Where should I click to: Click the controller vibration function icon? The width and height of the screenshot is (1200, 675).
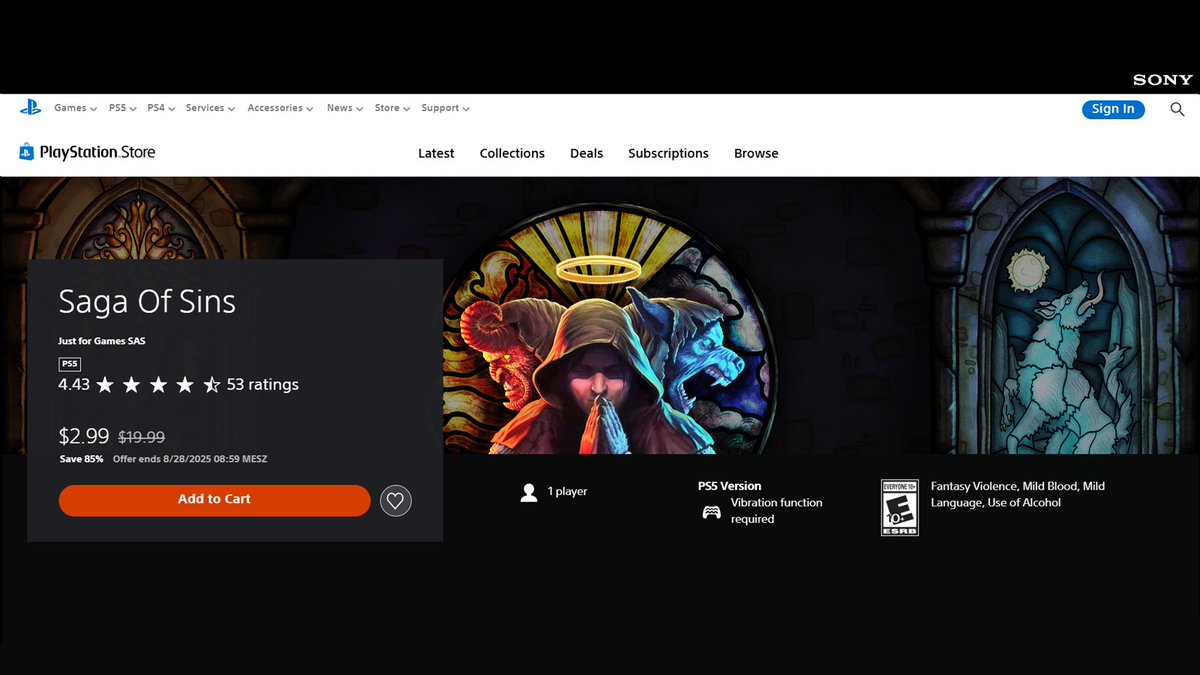tap(711, 511)
